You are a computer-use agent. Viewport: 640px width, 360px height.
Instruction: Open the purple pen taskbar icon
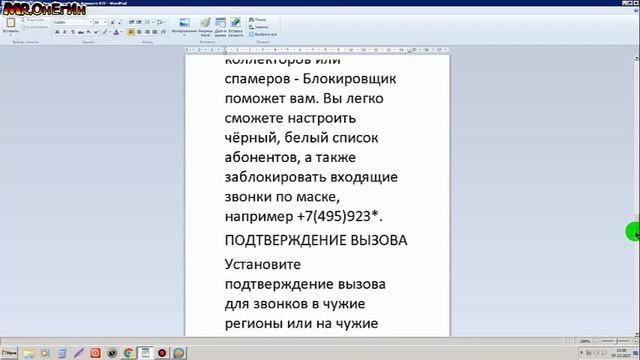(79, 353)
